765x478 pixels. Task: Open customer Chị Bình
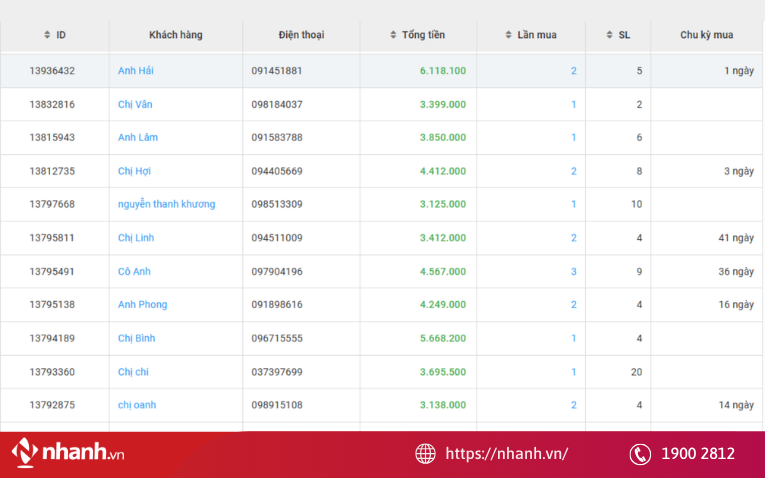coord(137,339)
